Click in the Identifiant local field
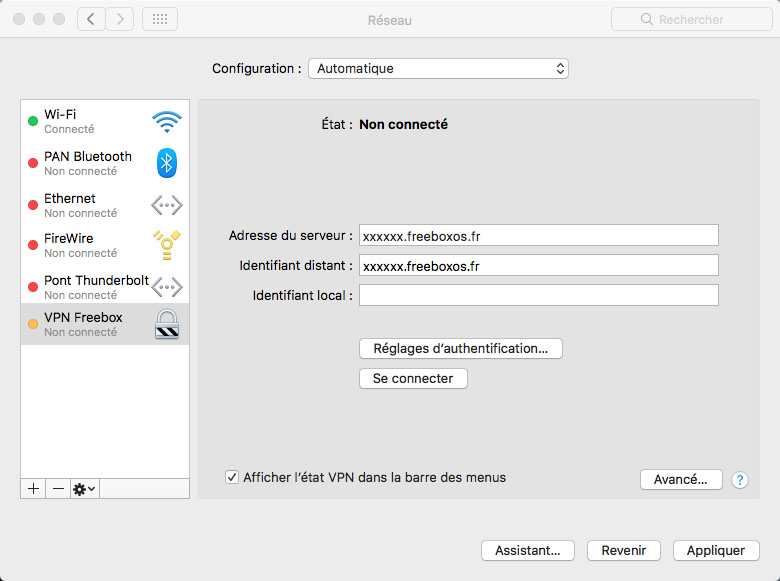This screenshot has height=581, width=780. 538,295
